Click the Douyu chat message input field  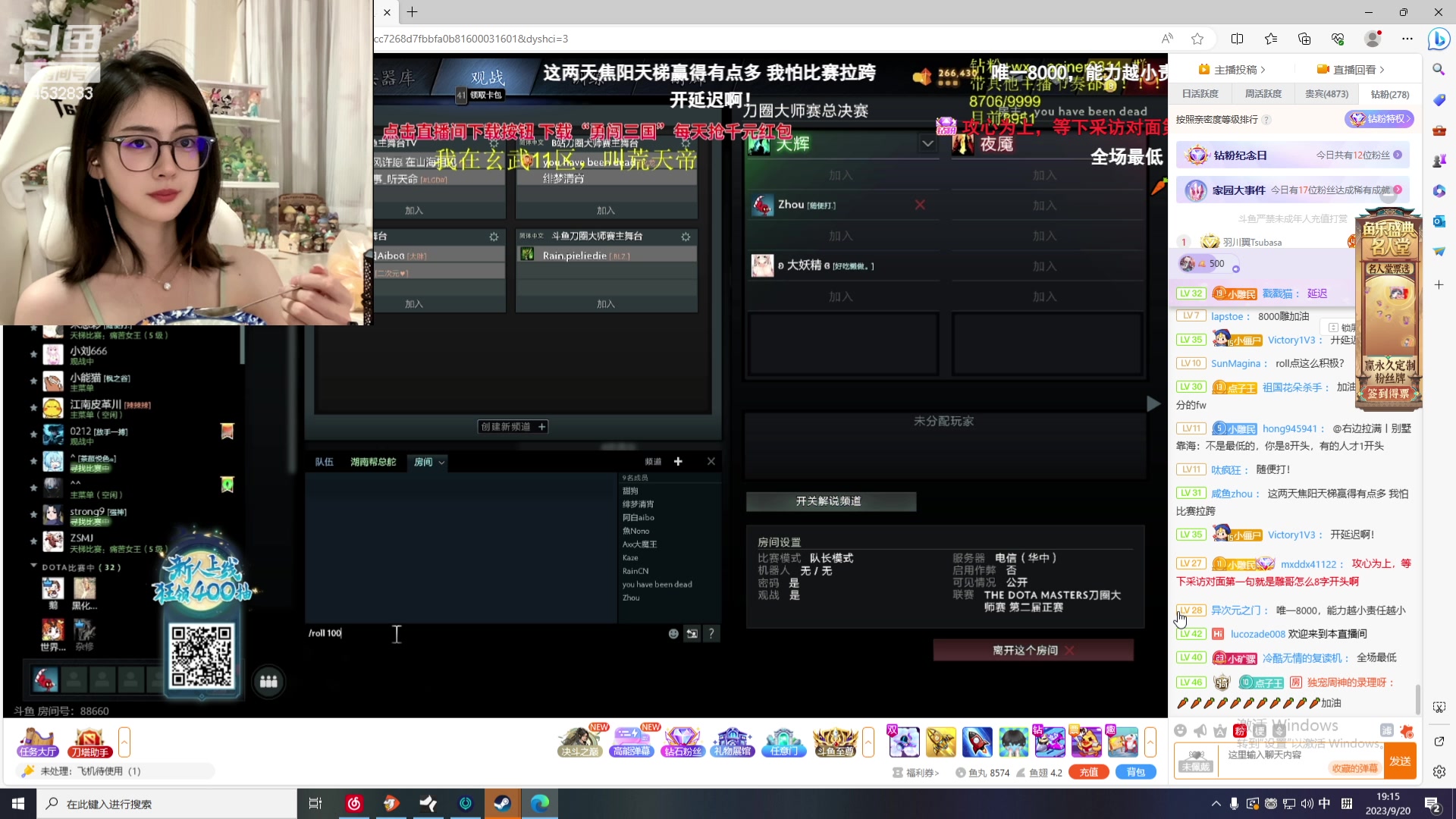coord(1300,761)
